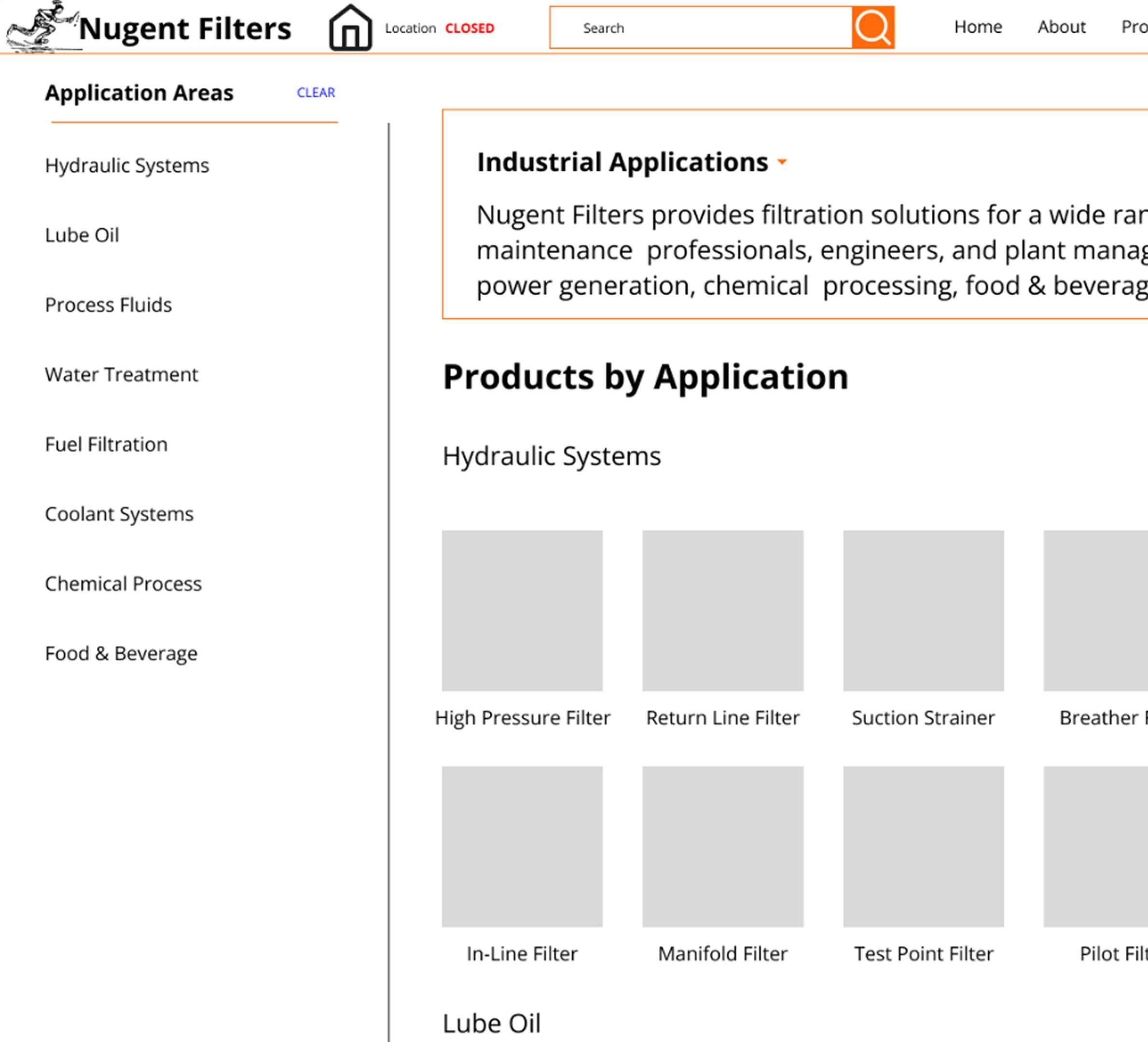This screenshot has height=1042, width=1148.
Task: Choose Coolant Systems application area
Action: coord(119,514)
